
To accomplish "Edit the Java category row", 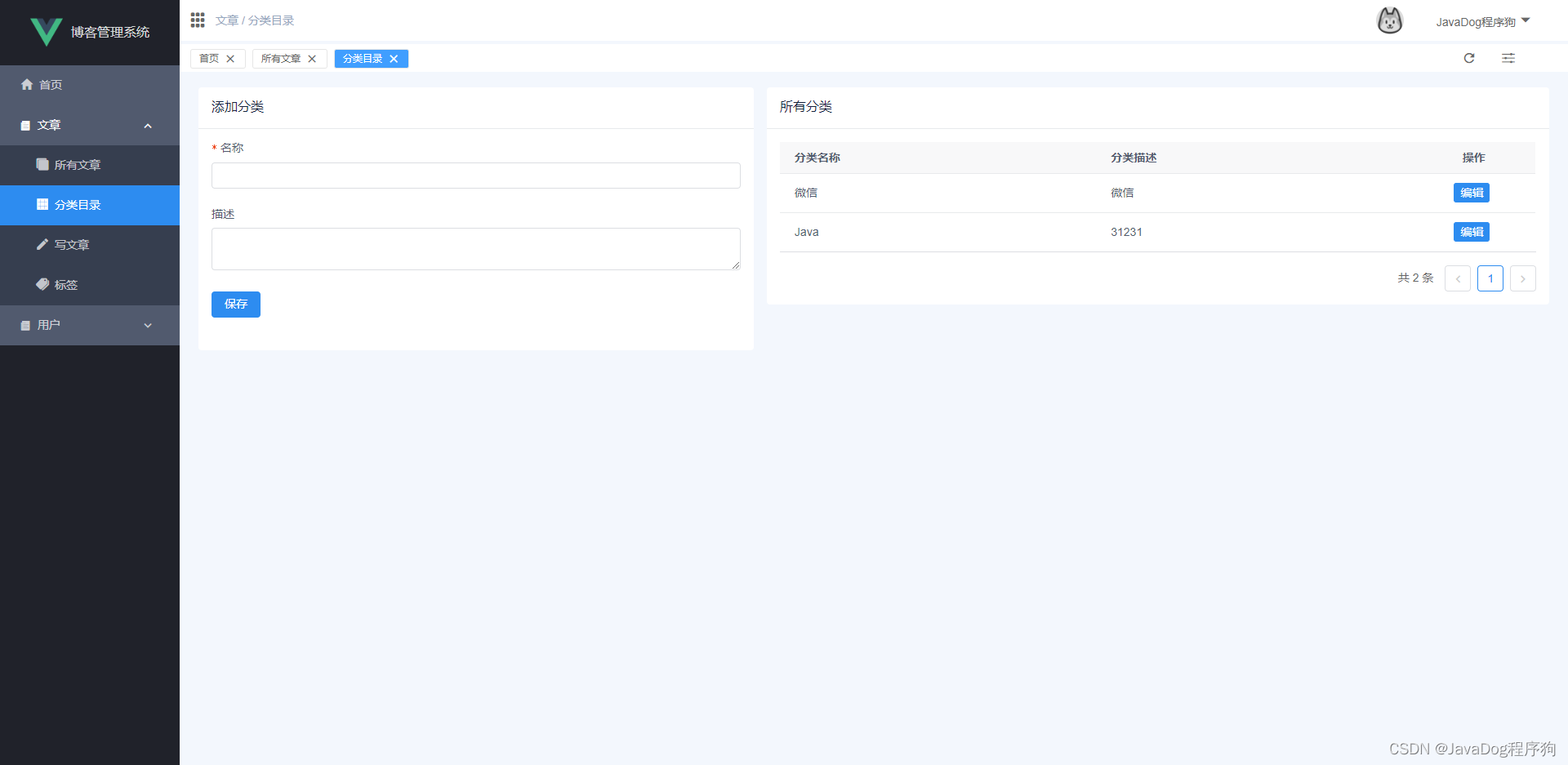I will click(1472, 232).
